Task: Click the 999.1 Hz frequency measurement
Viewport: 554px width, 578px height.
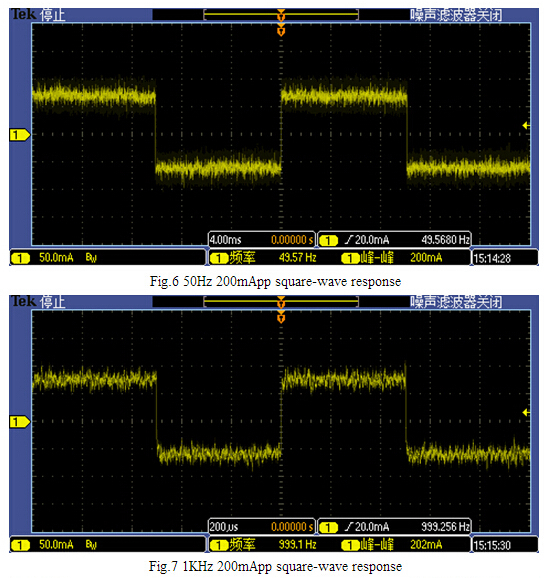Action: pos(298,544)
